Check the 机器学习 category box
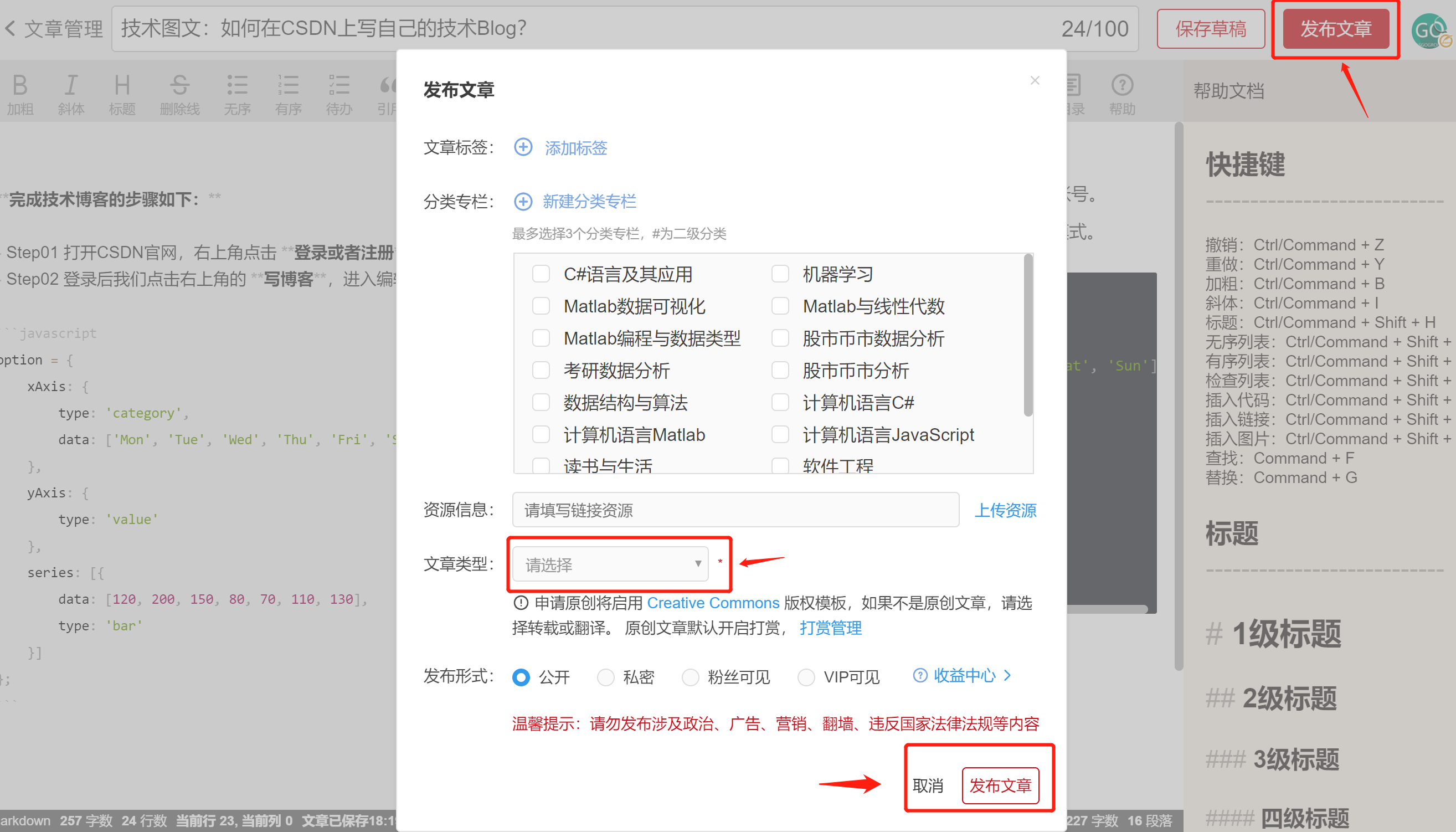The width and height of the screenshot is (1456, 832). click(780, 274)
